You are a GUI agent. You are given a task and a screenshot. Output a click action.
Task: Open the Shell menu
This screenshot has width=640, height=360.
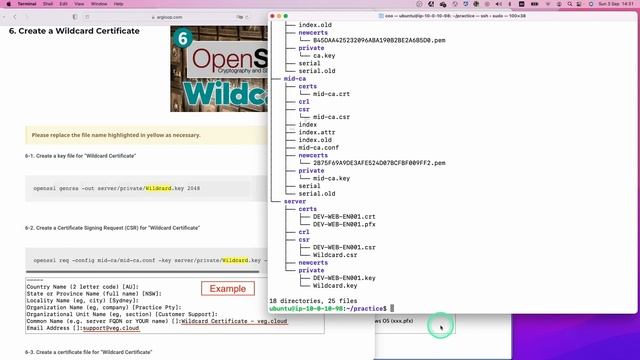point(48,4)
